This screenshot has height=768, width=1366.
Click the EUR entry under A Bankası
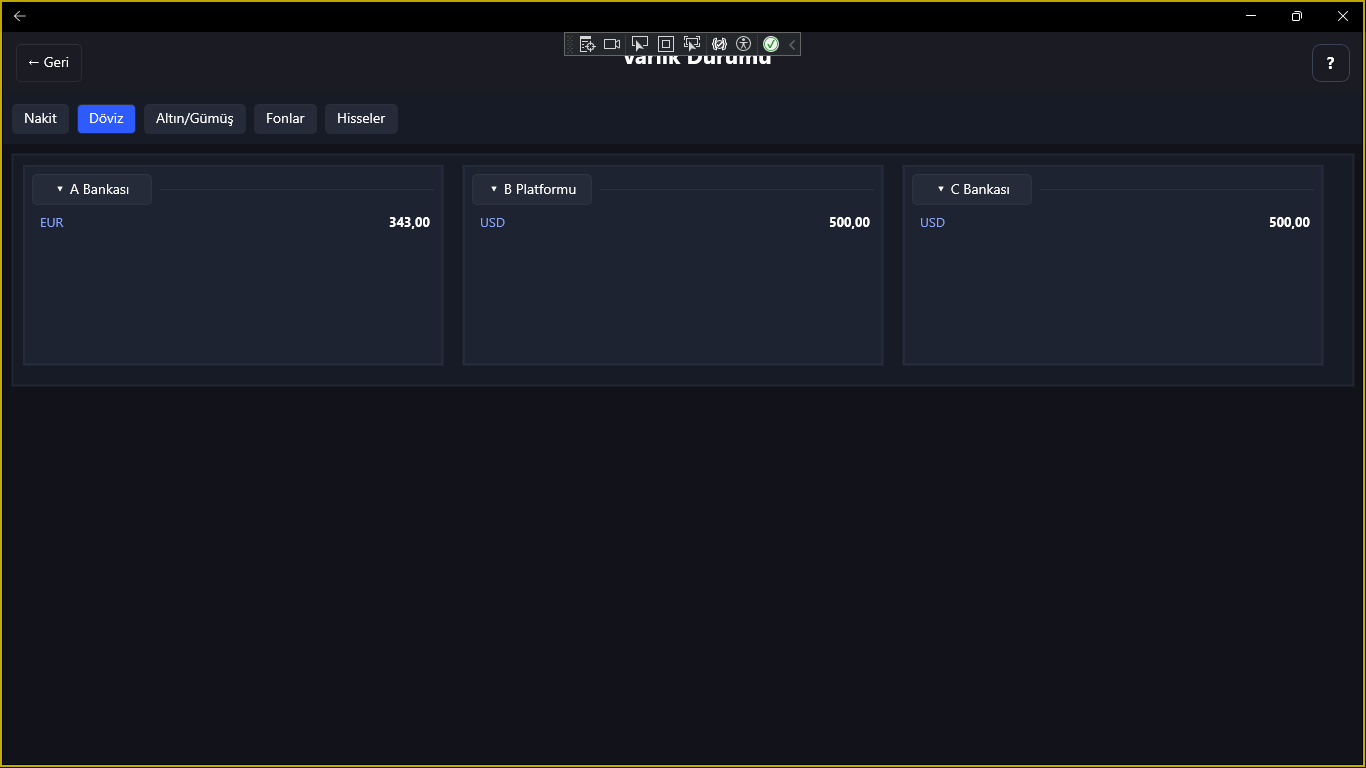coord(52,223)
